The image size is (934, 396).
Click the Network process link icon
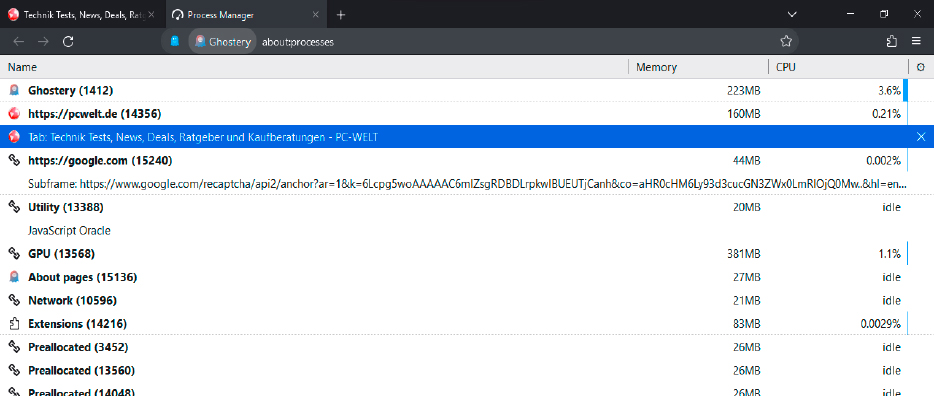pyautogui.click(x=14, y=300)
